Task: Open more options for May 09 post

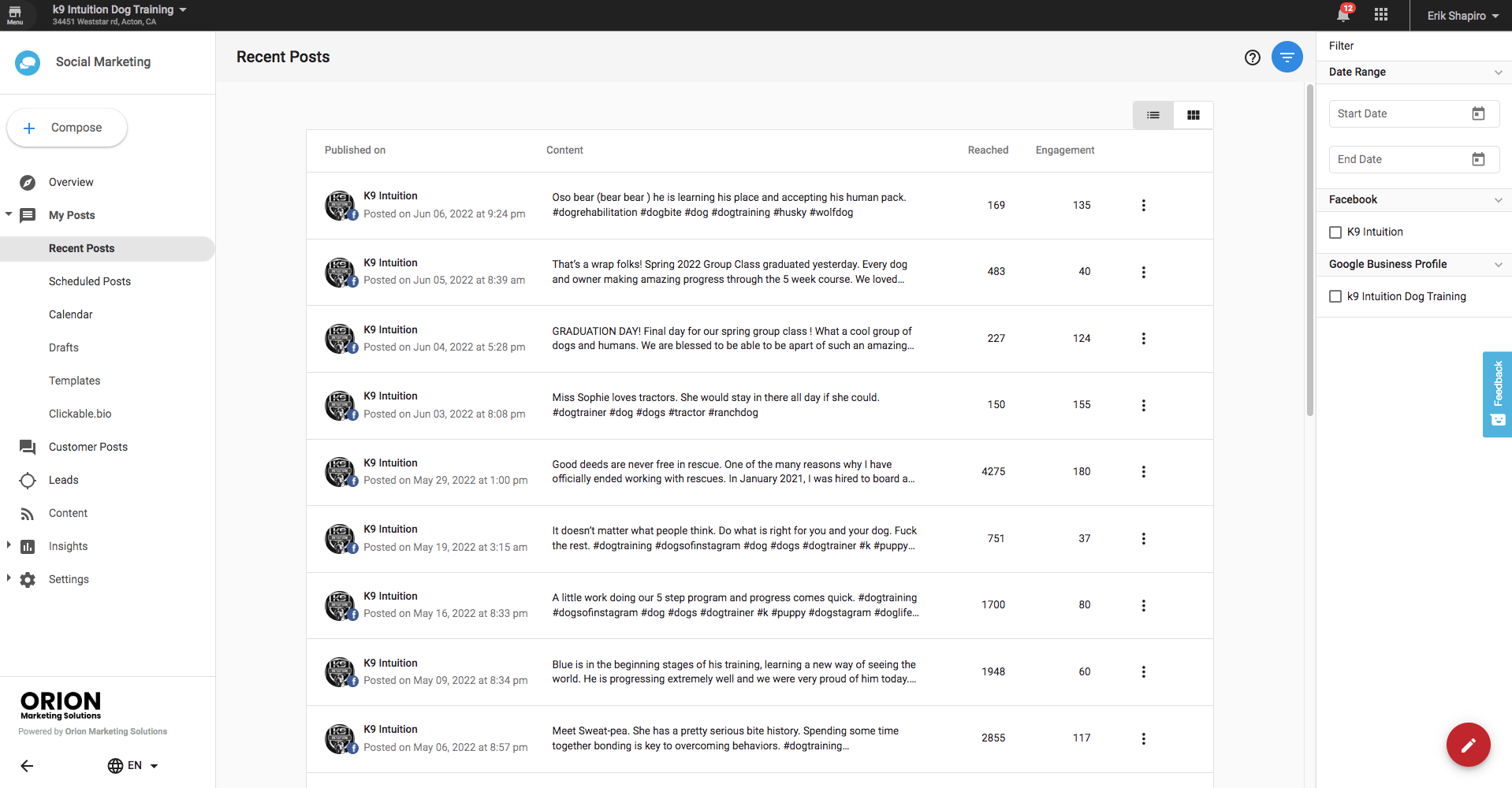Action: [x=1144, y=672]
